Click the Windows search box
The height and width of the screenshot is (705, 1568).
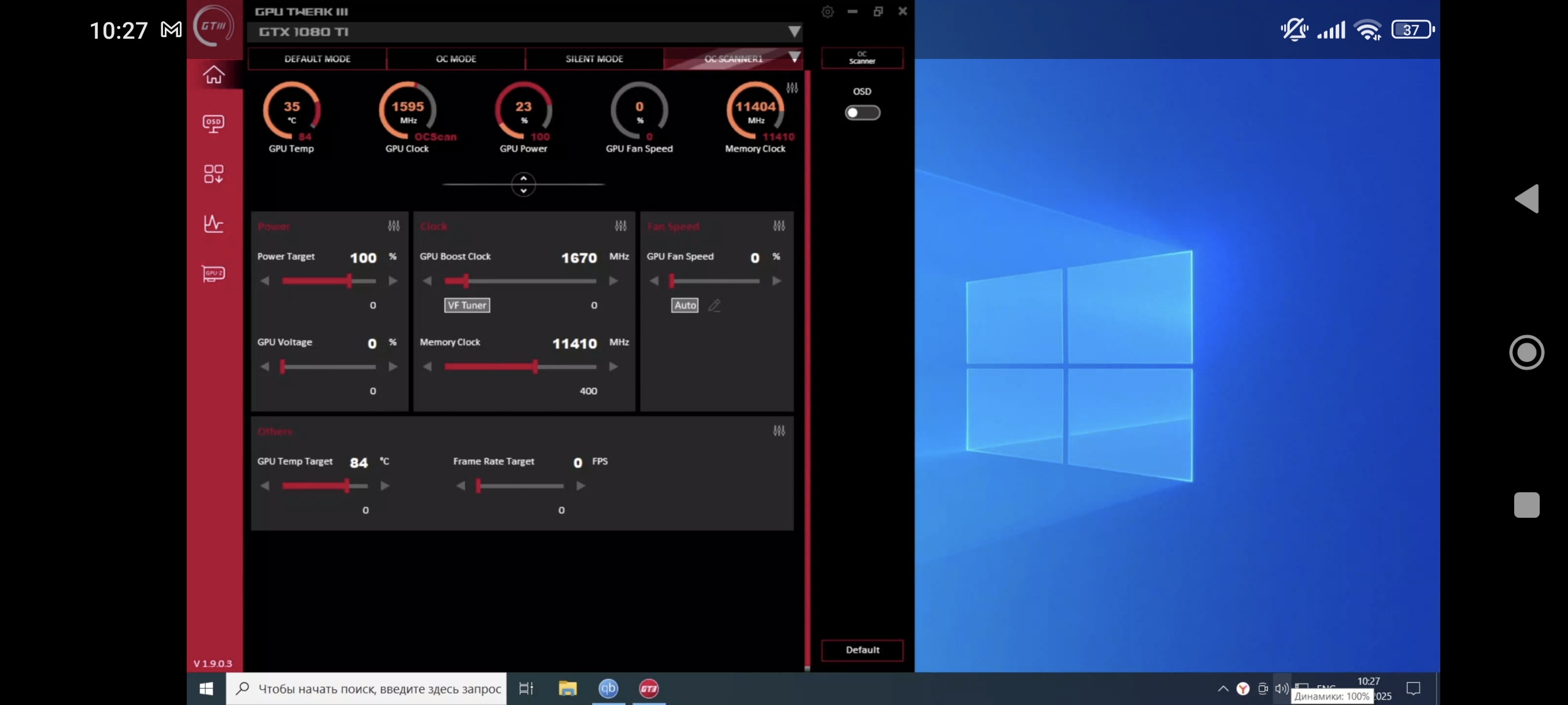point(367,689)
